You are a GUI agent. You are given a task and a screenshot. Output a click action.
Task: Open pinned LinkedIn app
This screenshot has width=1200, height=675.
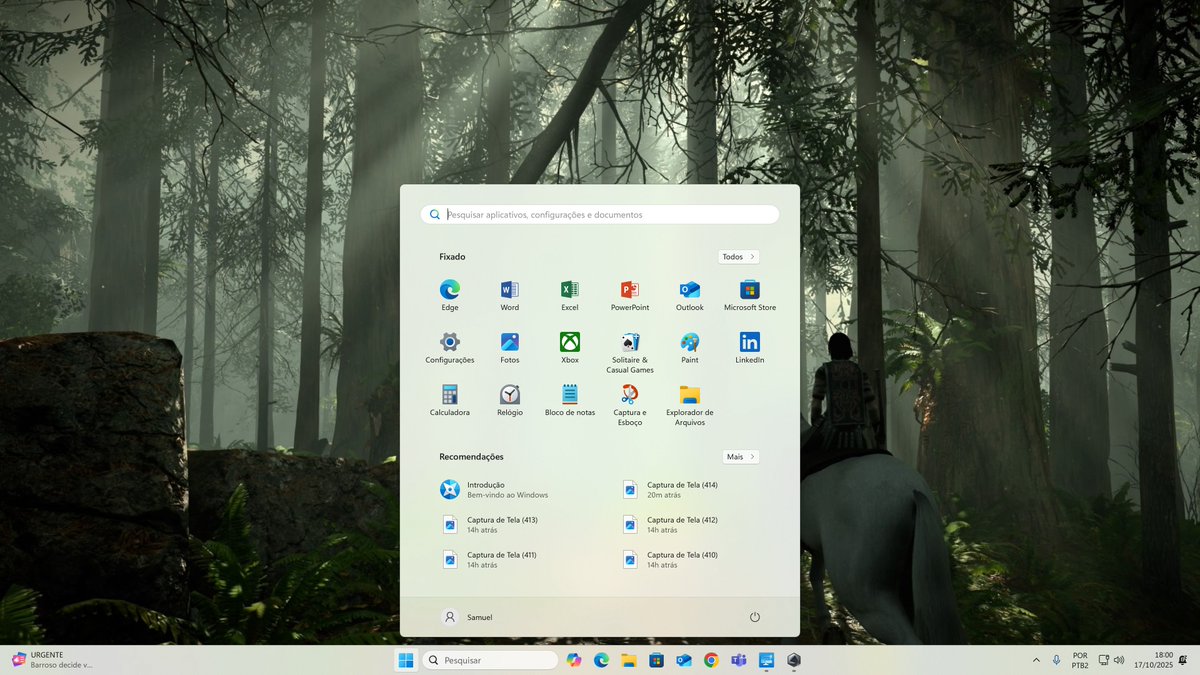(750, 347)
